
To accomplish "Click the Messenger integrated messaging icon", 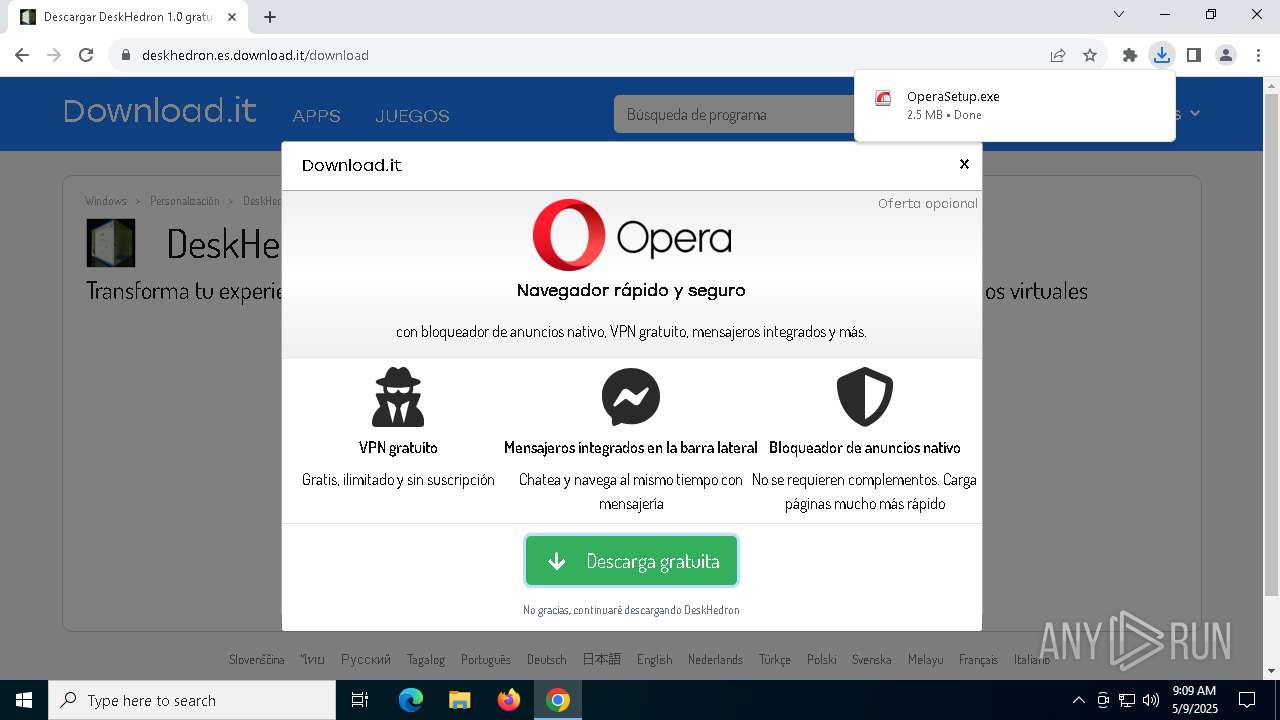I will tap(631, 397).
